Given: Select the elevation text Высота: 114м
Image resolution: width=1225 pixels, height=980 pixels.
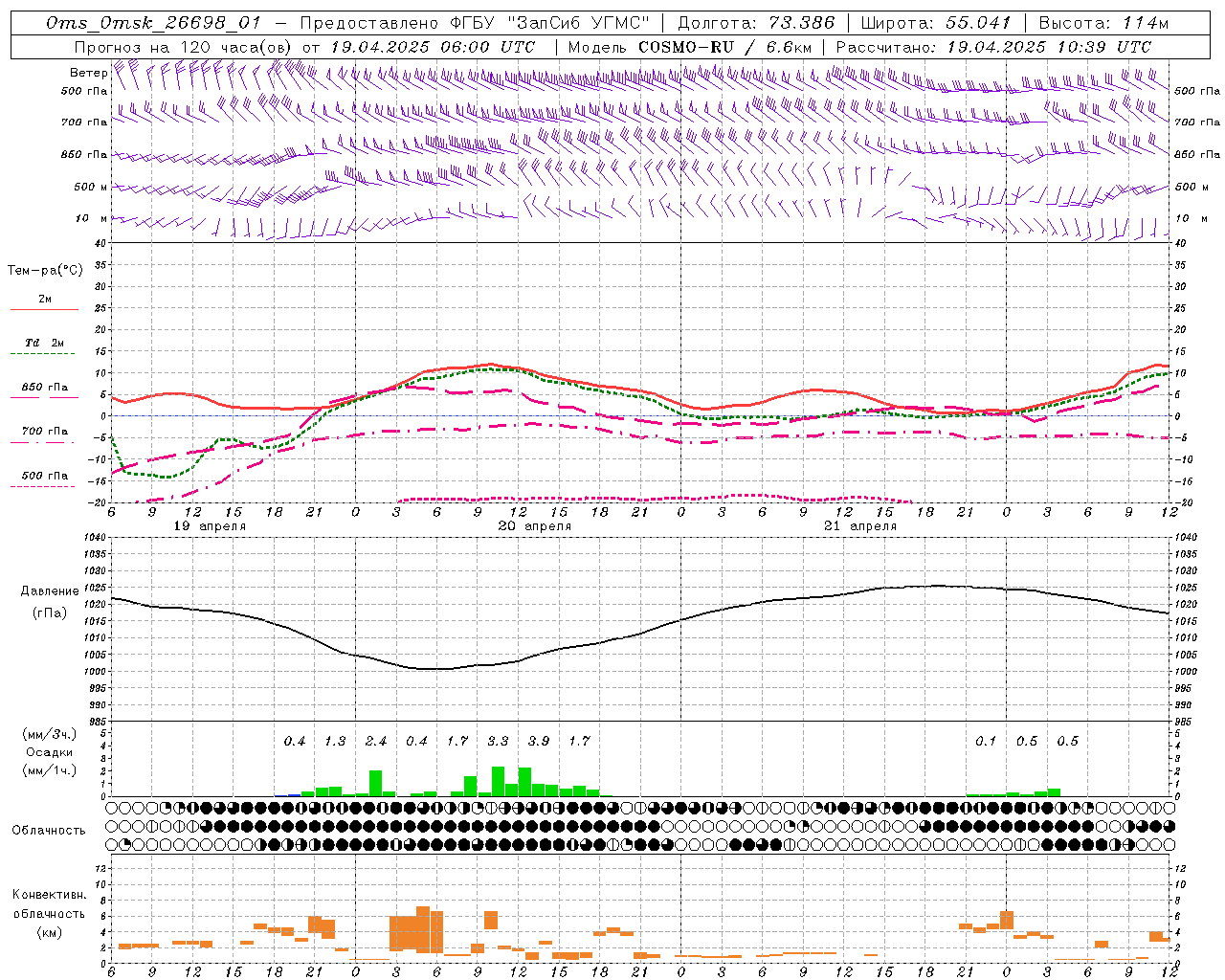Looking at the screenshot, I should 1103,23.
